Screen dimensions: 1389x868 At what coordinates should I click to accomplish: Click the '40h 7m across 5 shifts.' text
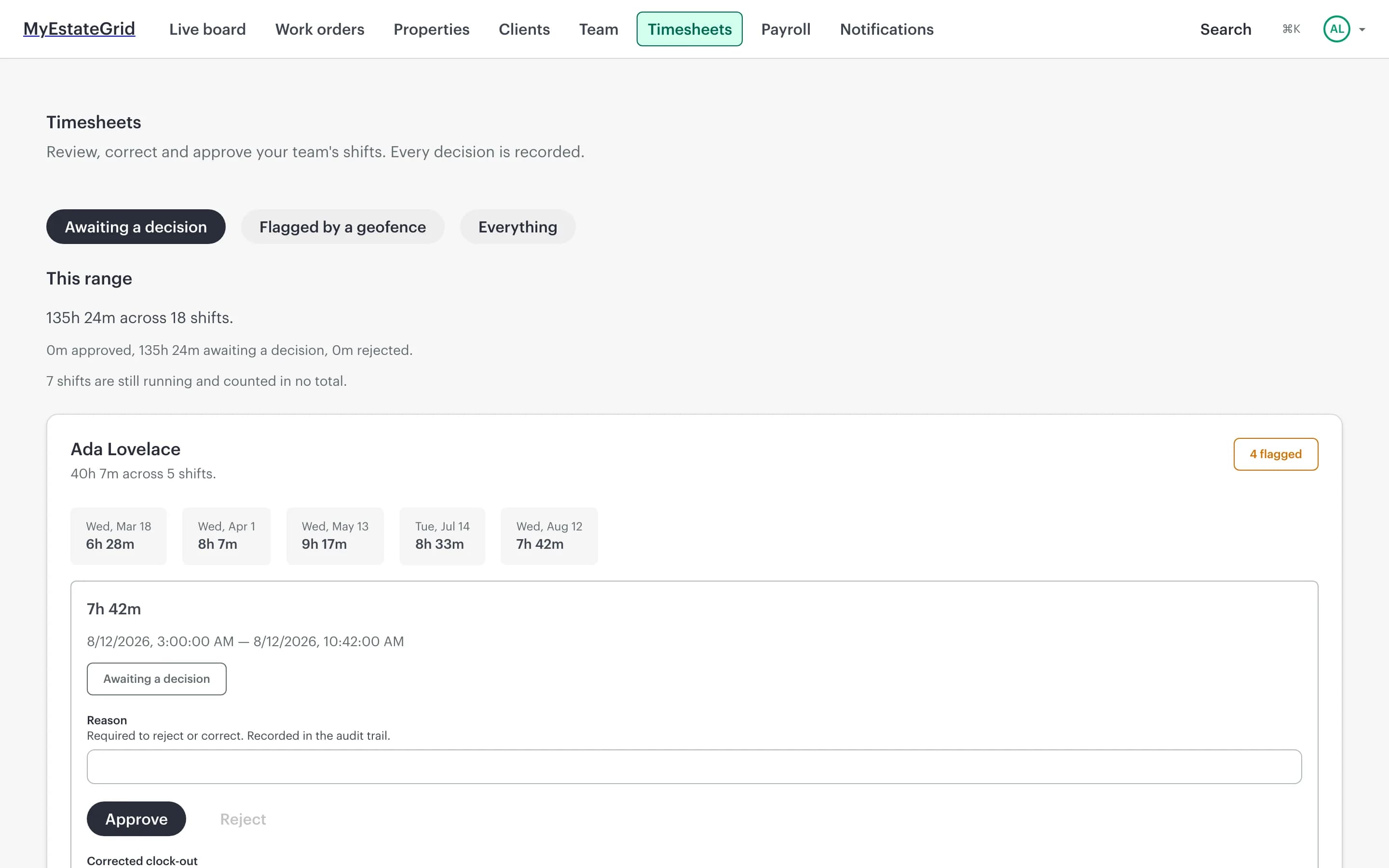click(143, 474)
